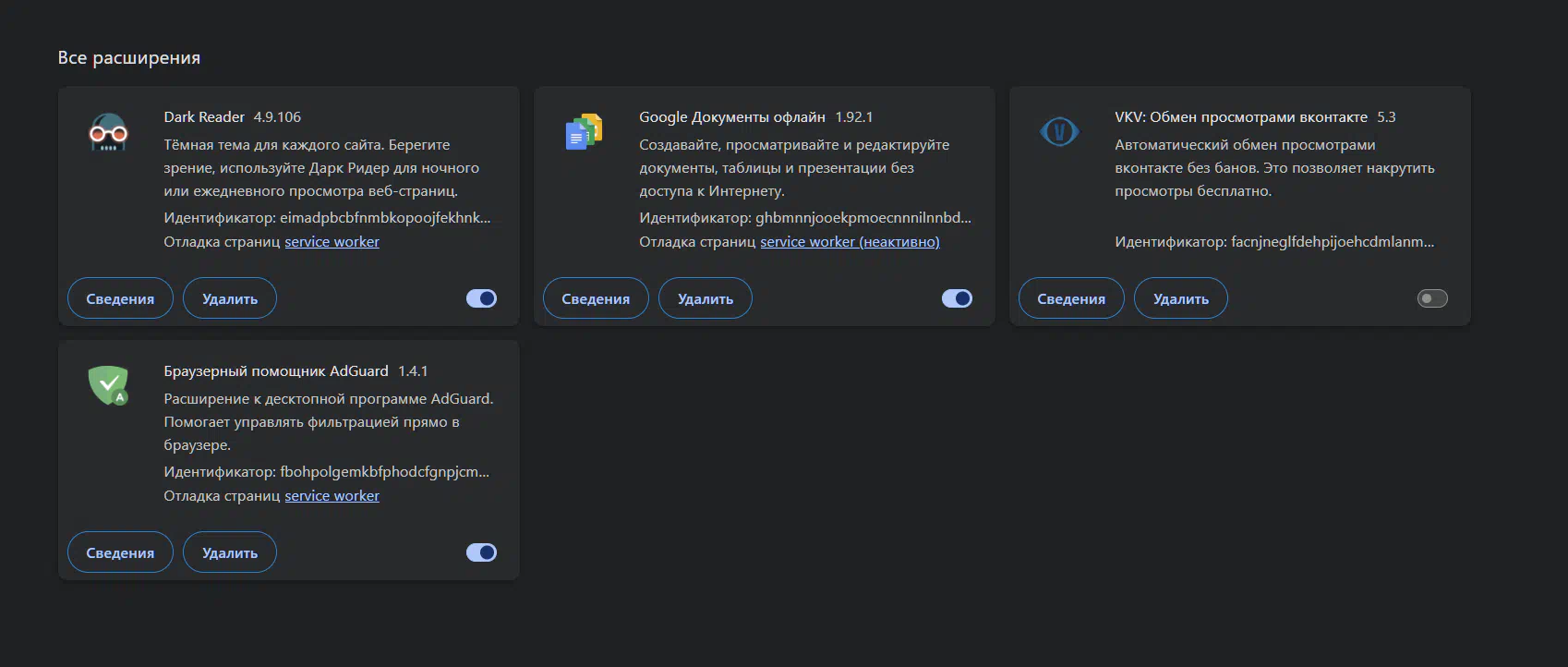Click Удалить for AdGuard helper
The height and width of the screenshot is (667, 1568).
point(230,552)
